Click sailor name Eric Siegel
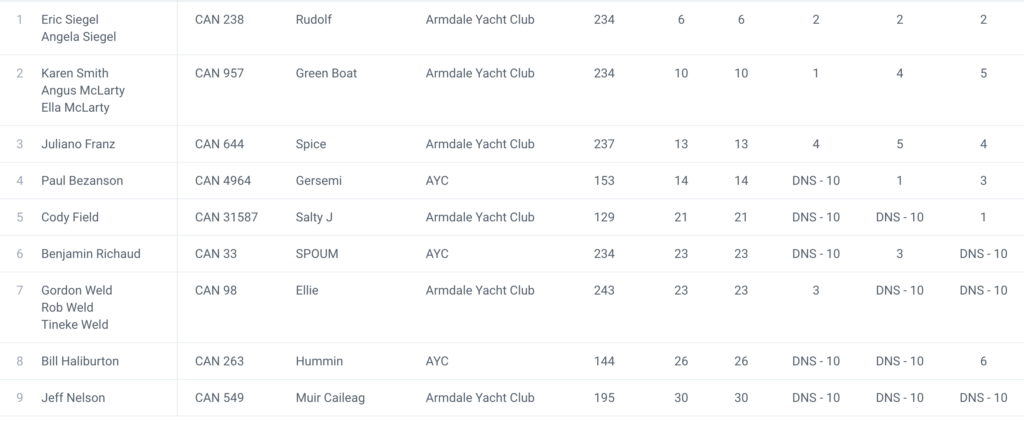The width and height of the screenshot is (1024, 421). coord(70,20)
